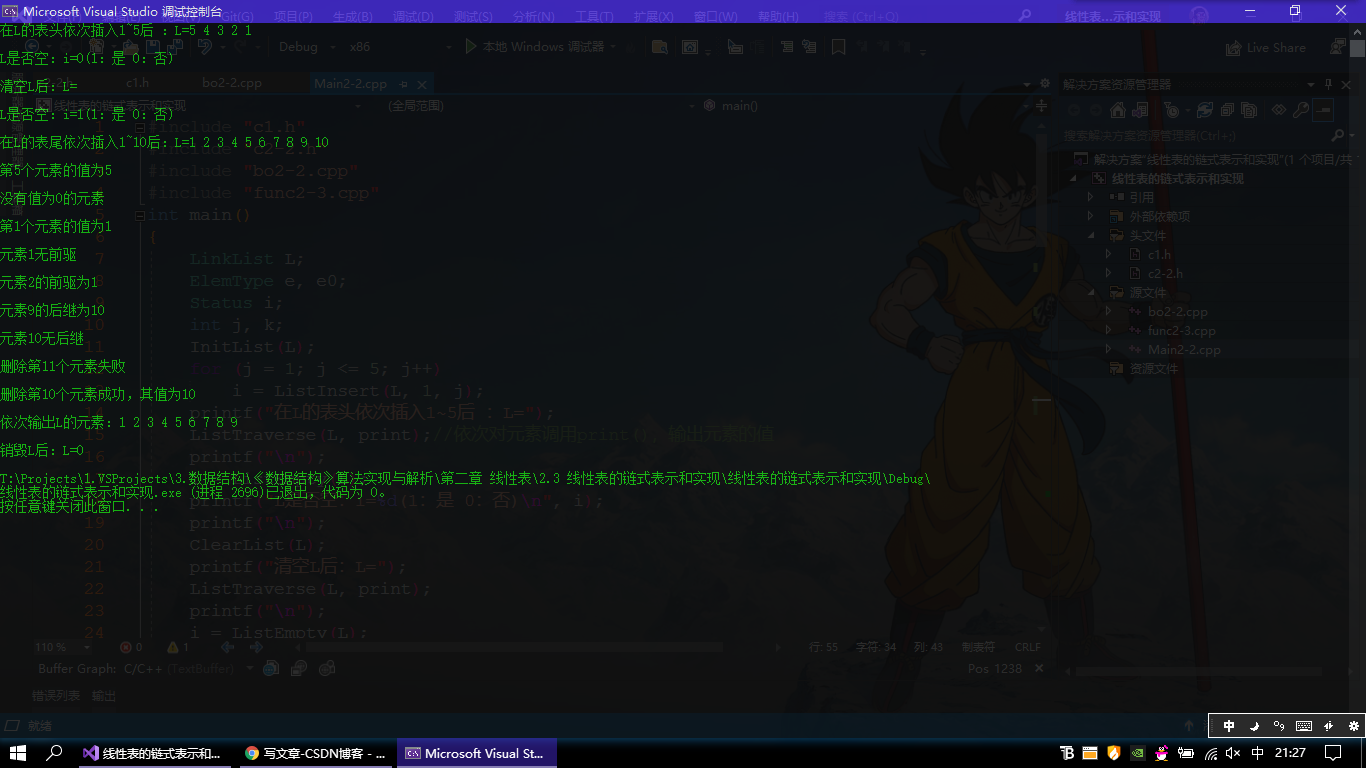Image resolution: width=1366 pixels, height=768 pixels.
Task: Toggle IME punctuation mode icon
Action: [1279, 726]
